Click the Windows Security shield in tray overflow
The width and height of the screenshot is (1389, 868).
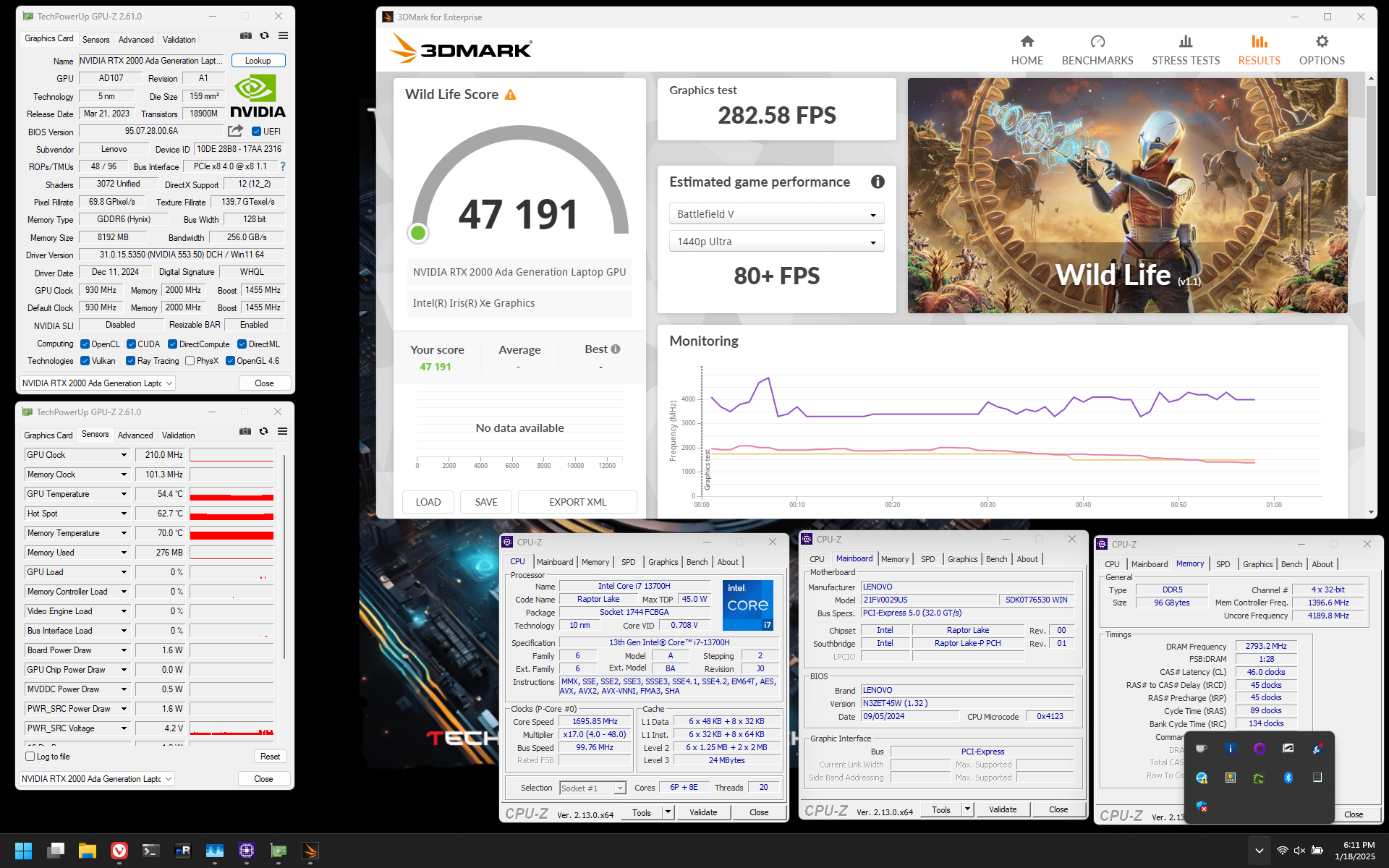tap(1202, 807)
